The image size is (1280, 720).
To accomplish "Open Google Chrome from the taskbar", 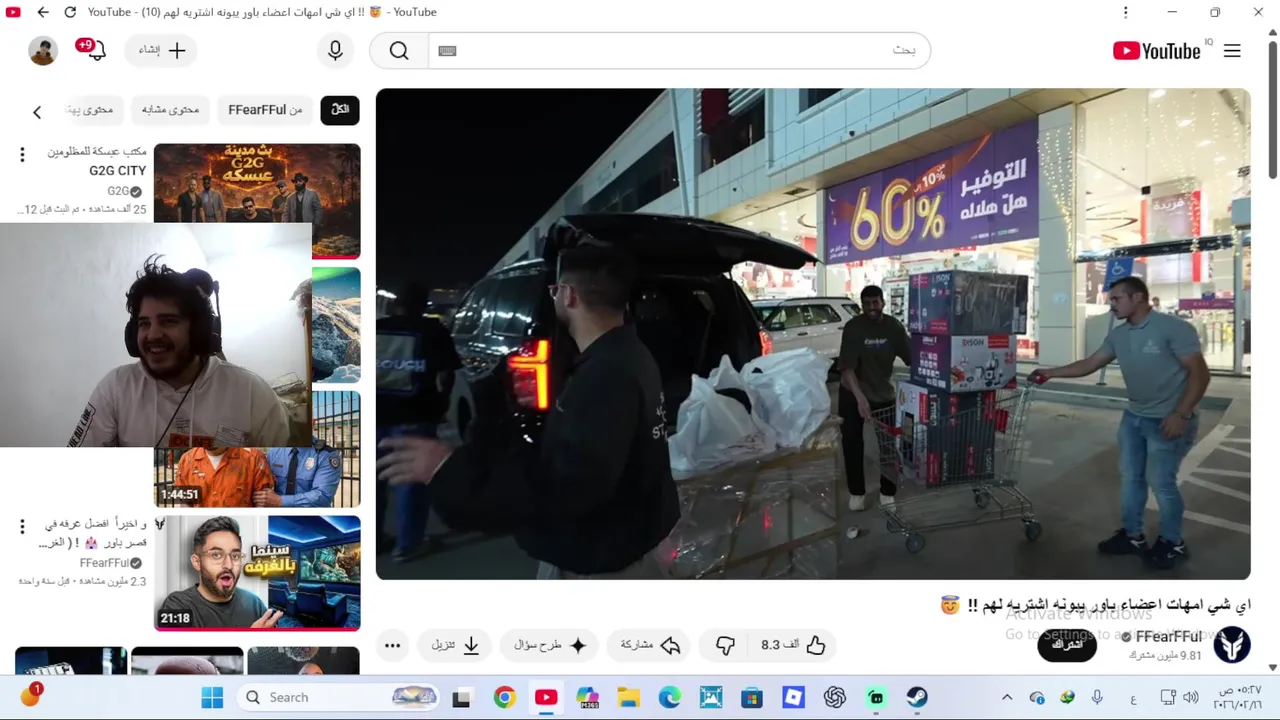I will pos(504,697).
